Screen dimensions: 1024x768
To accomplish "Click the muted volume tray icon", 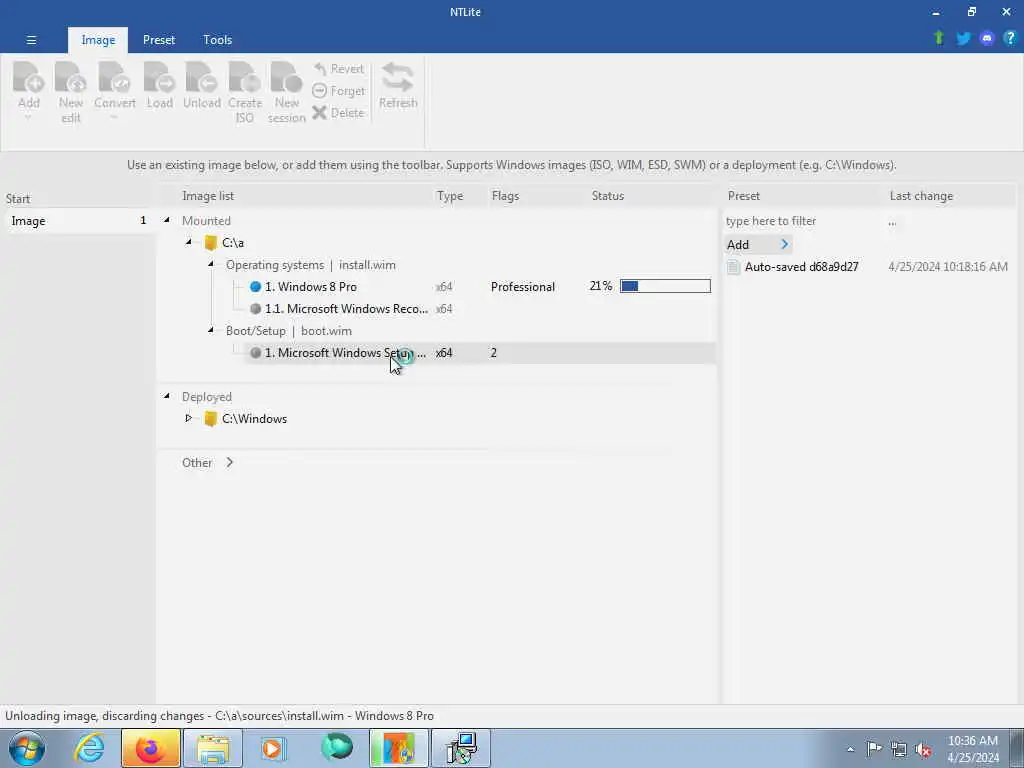I will (x=923, y=749).
